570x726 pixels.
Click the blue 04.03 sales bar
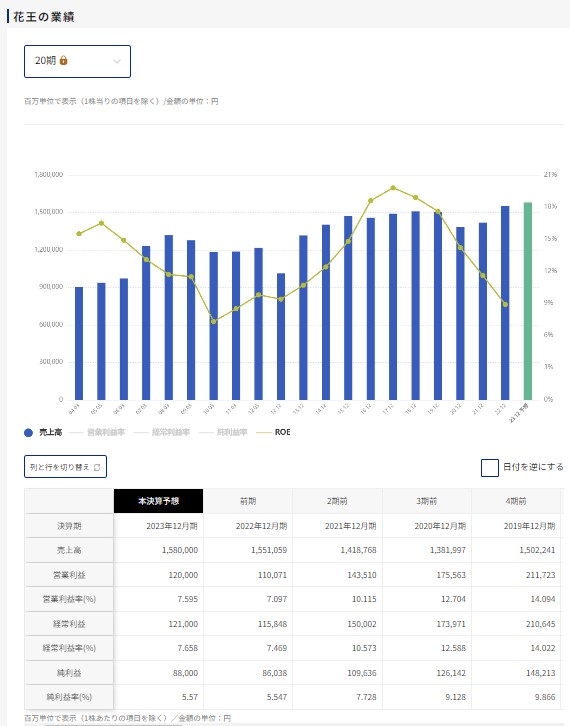(79, 343)
